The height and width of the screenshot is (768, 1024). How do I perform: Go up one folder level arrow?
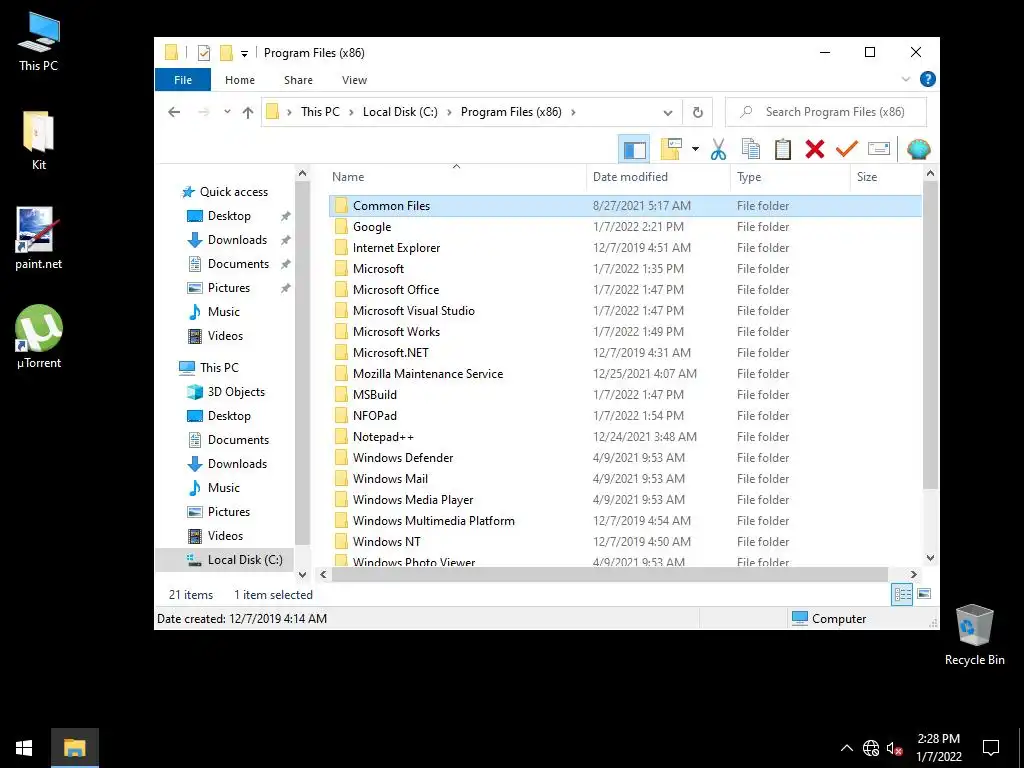[248, 112]
